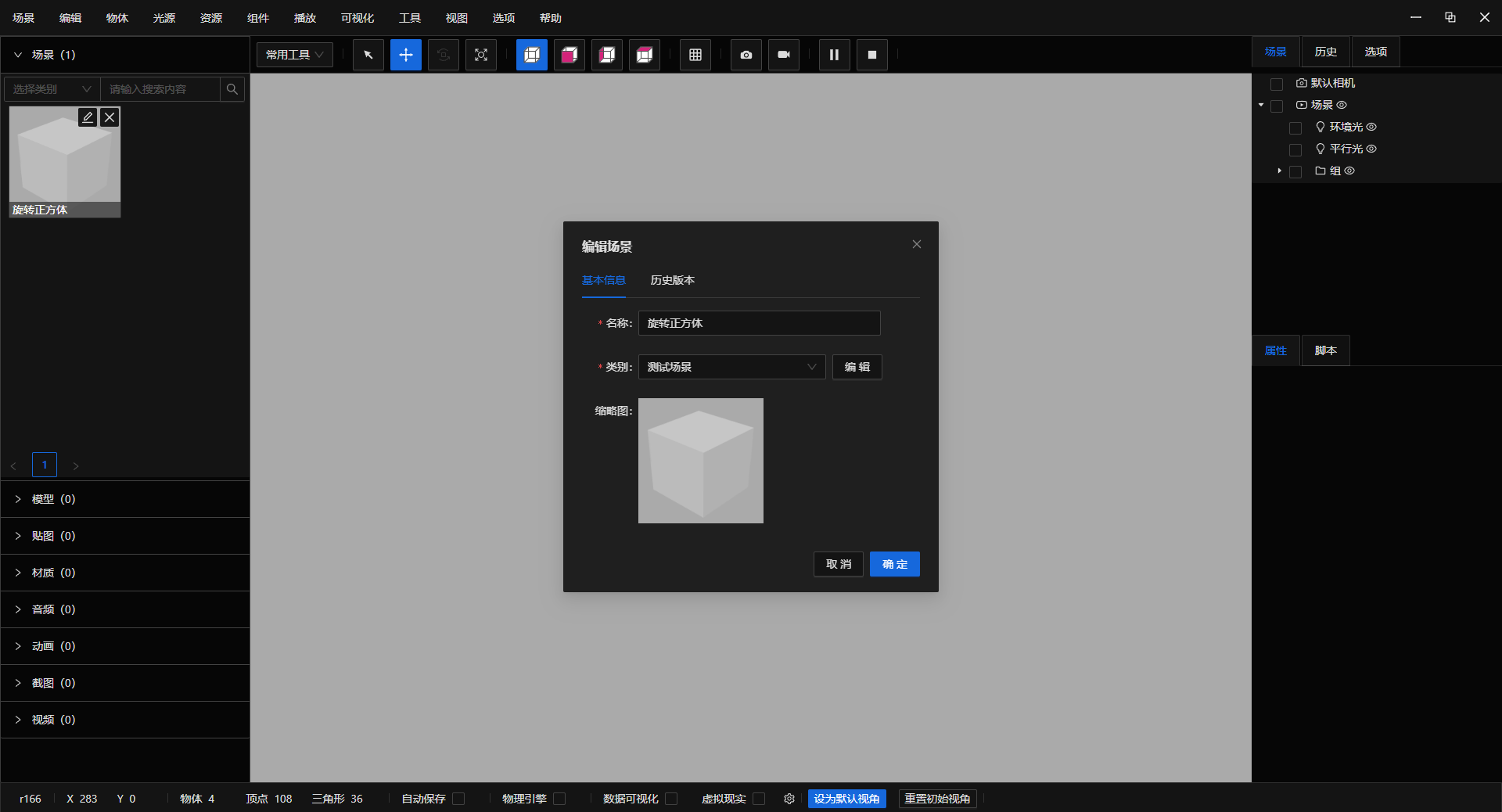
Task: Enable the 自动保存 checkbox
Action: pos(459,799)
